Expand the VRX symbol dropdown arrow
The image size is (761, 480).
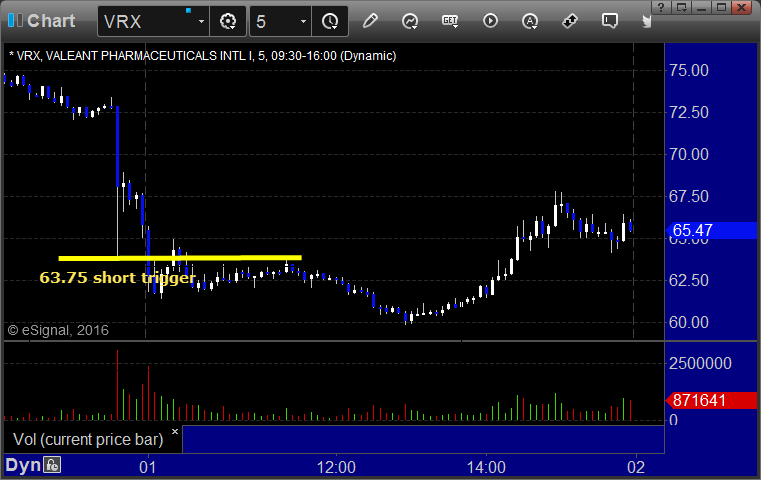click(201, 21)
